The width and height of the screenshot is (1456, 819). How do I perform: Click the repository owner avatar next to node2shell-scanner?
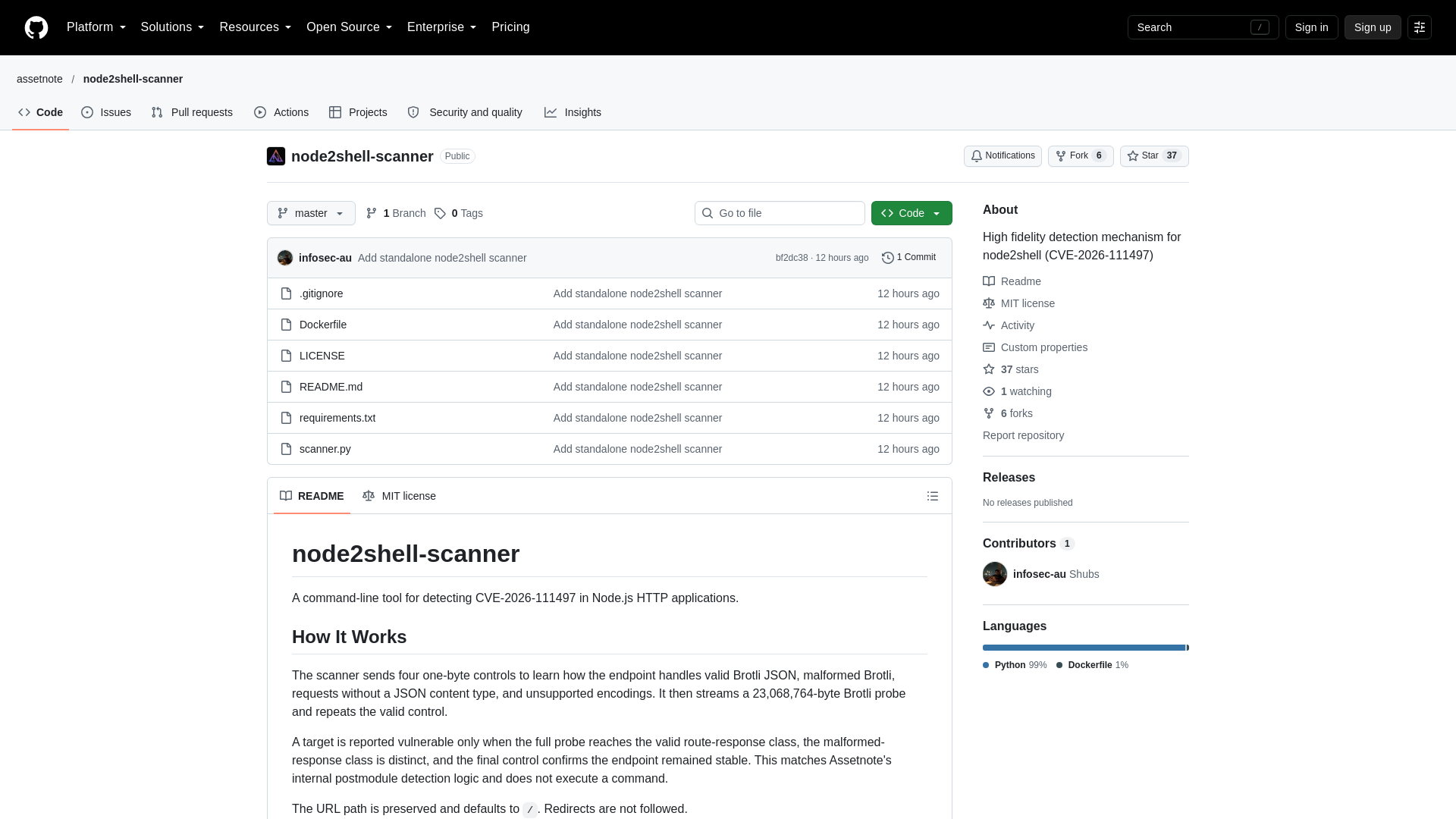[276, 156]
